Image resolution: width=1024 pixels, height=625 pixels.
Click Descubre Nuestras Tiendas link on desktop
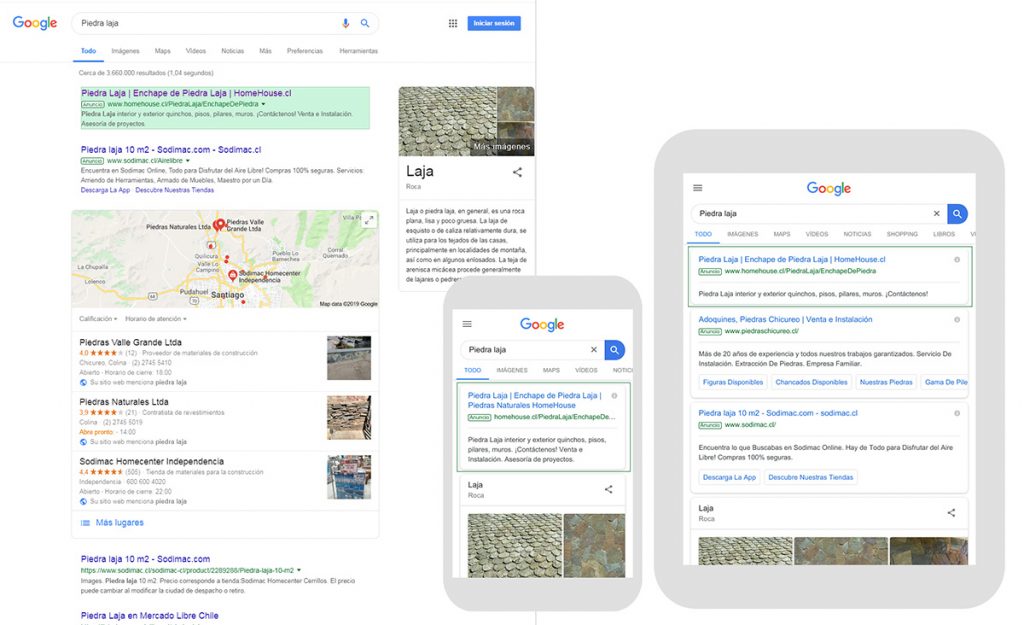click(x=174, y=190)
